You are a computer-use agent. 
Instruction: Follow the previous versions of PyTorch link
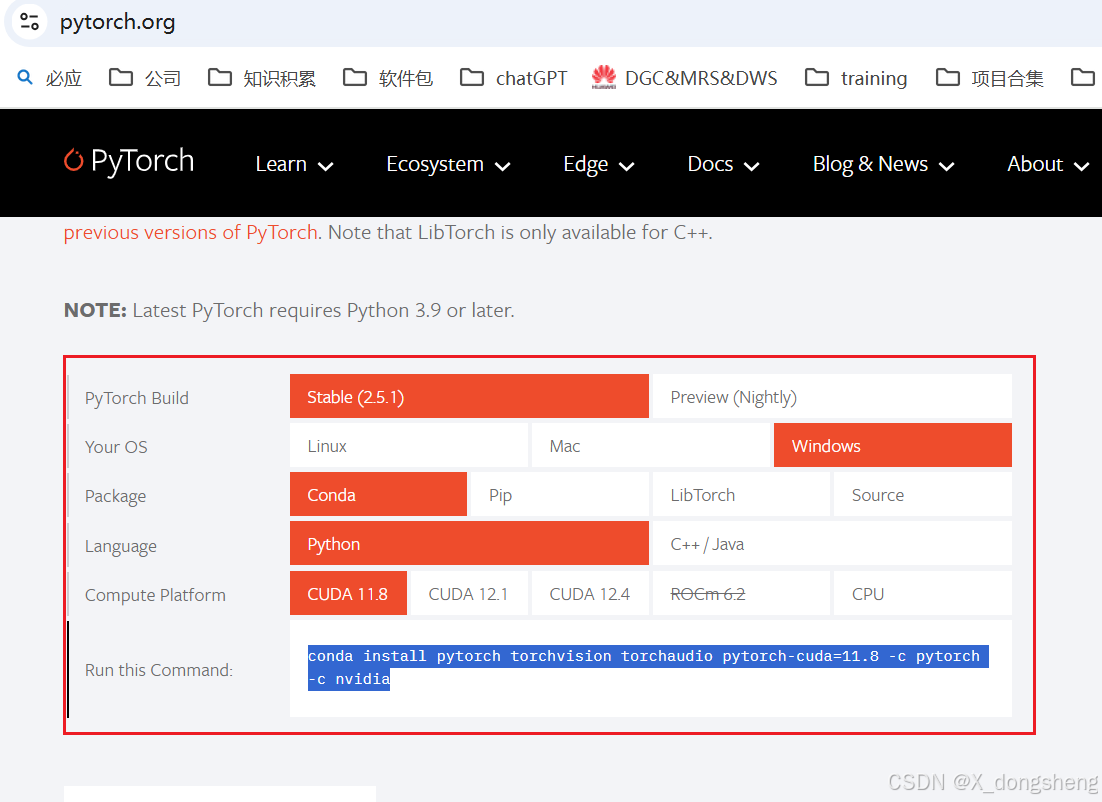[x=190, y=233]
